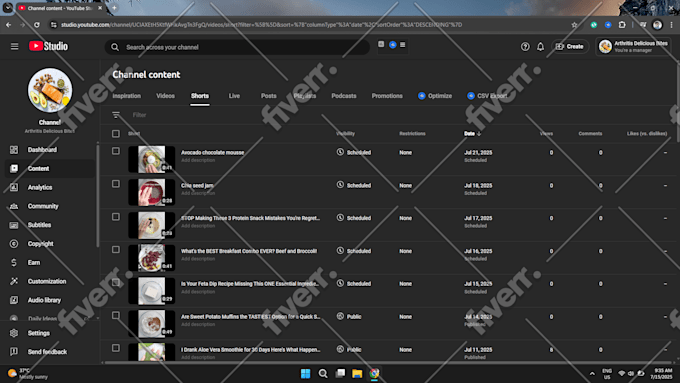Open the hamburger navigation menu
680x383 pixels.
[x=14, y=46]
